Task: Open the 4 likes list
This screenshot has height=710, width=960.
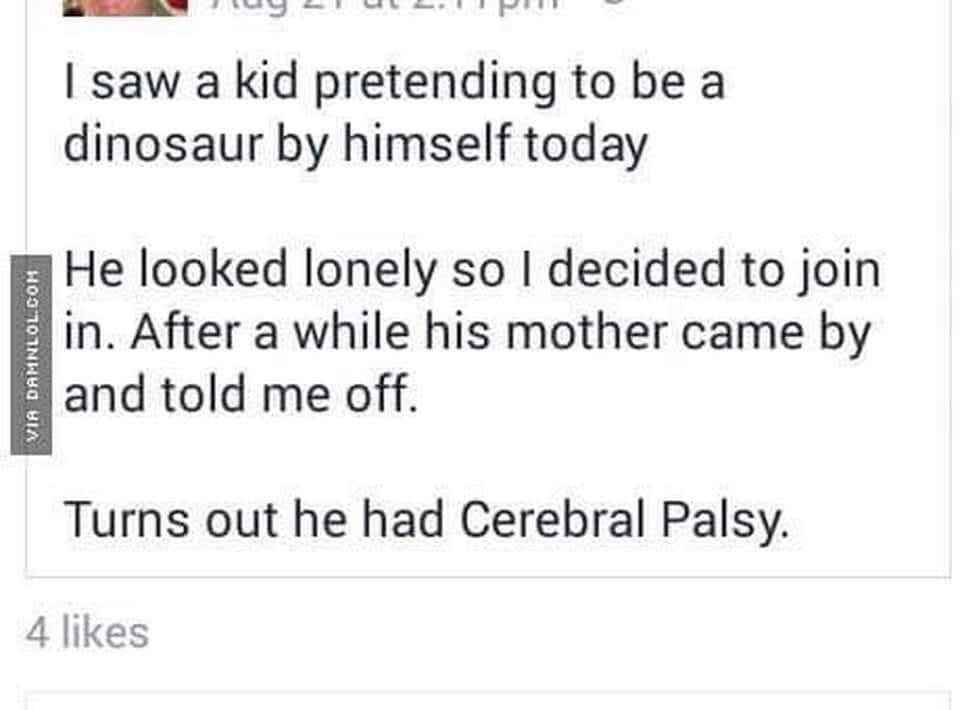Action: pos(87,633)
